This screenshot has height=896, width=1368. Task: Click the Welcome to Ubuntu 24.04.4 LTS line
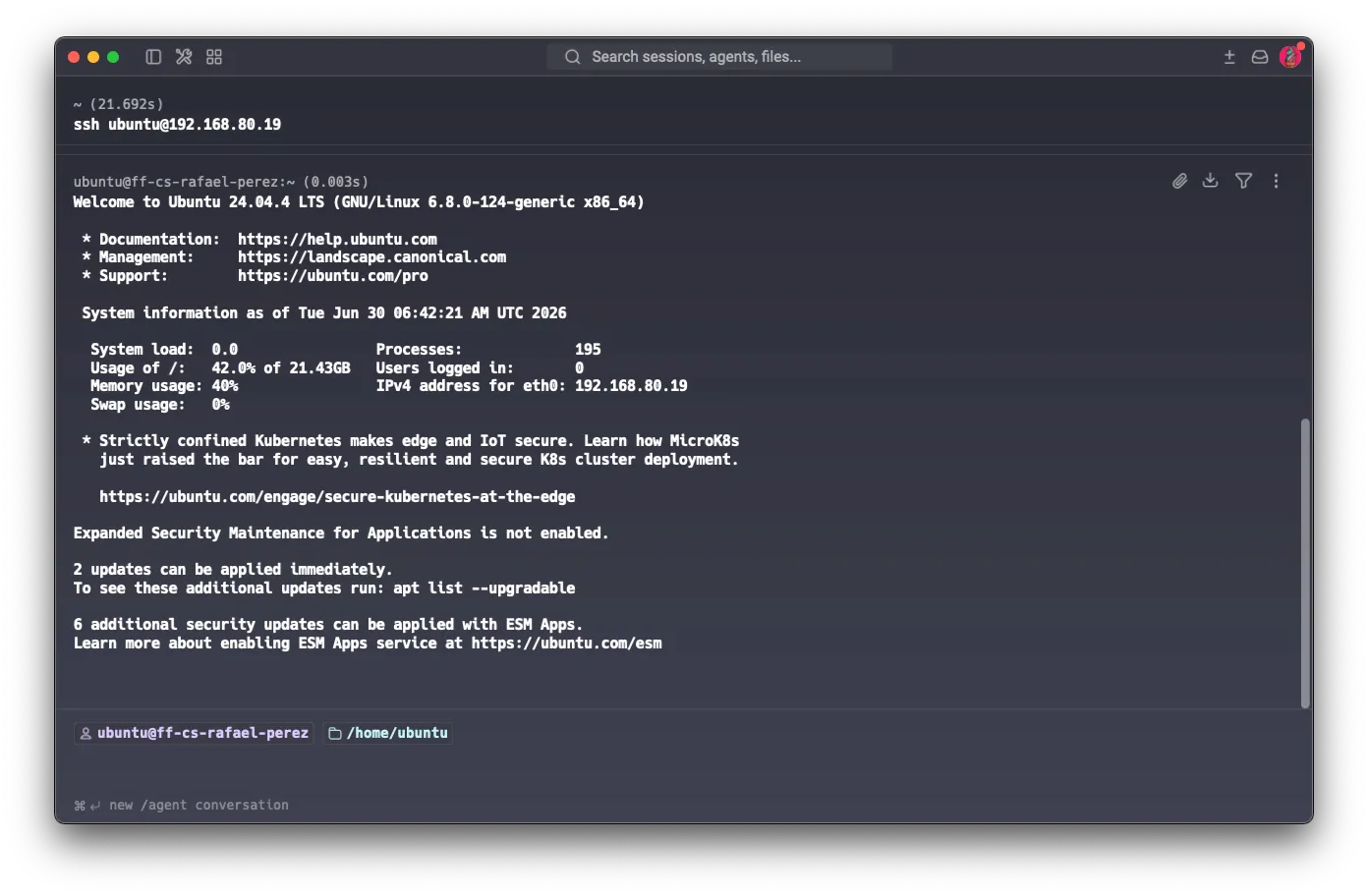click(x=359, y=202)
